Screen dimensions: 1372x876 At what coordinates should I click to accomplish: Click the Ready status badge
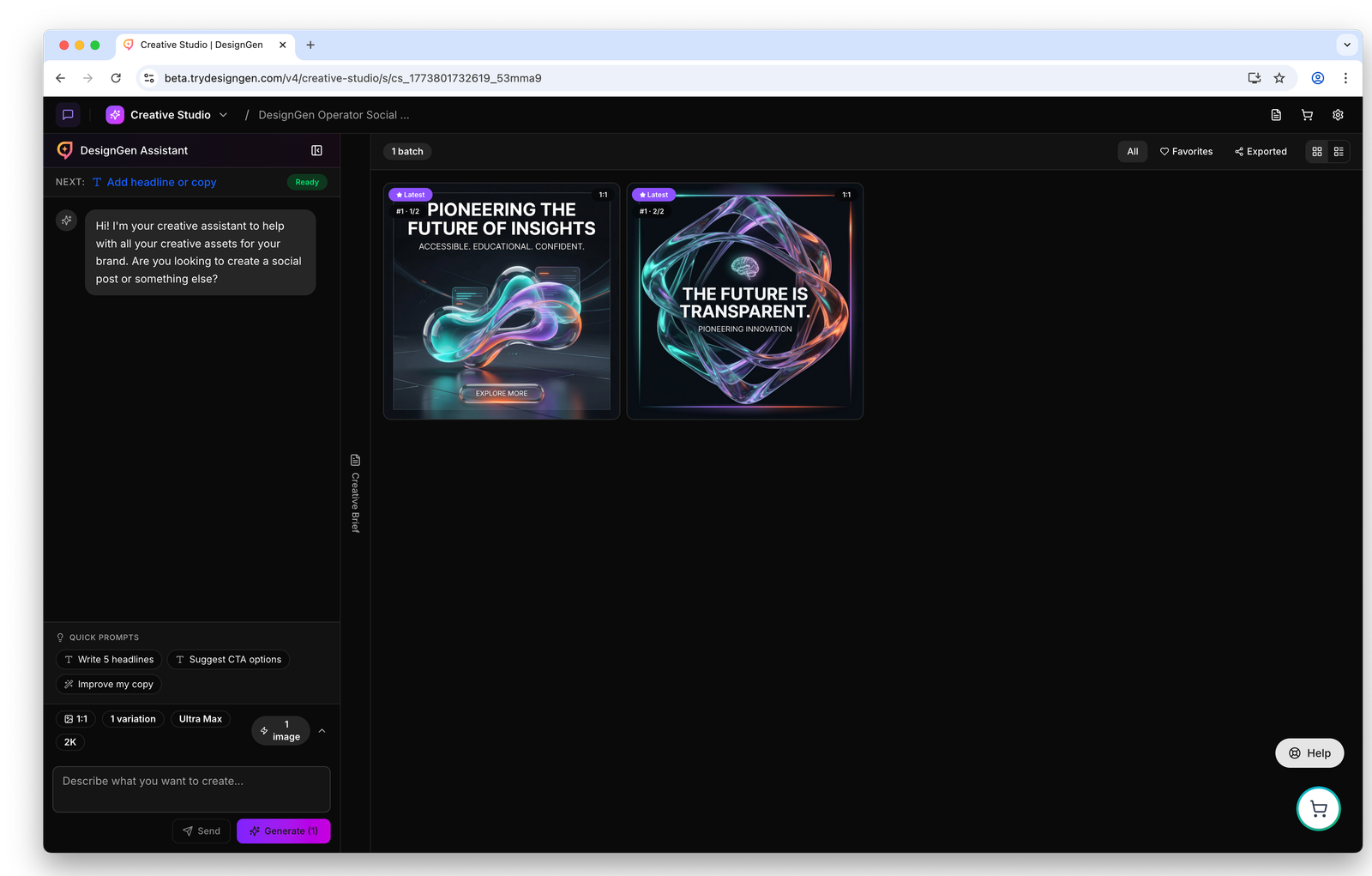coord(307,182)
